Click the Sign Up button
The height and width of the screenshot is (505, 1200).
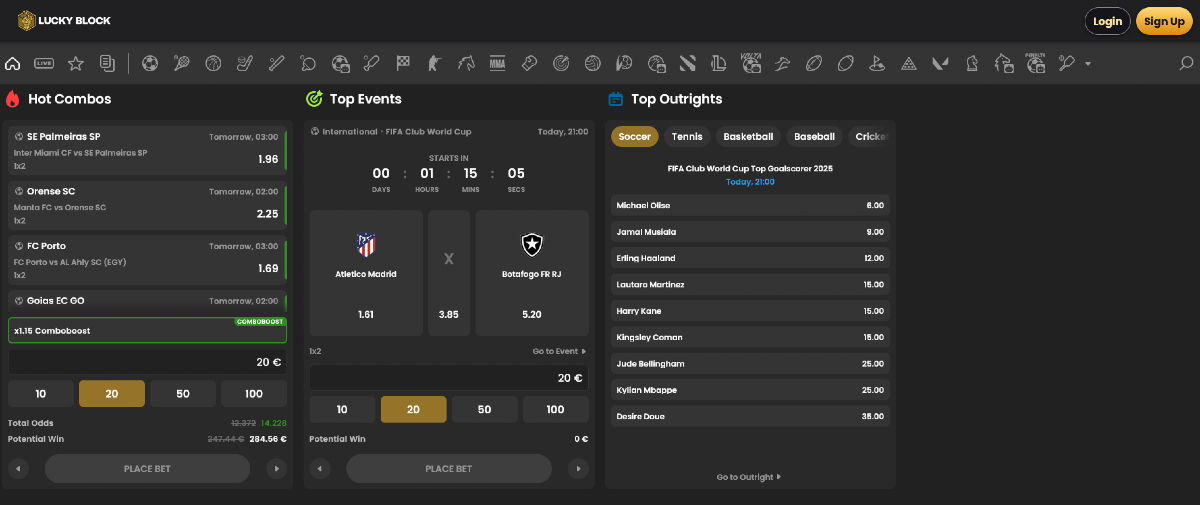pos(1164,21)
